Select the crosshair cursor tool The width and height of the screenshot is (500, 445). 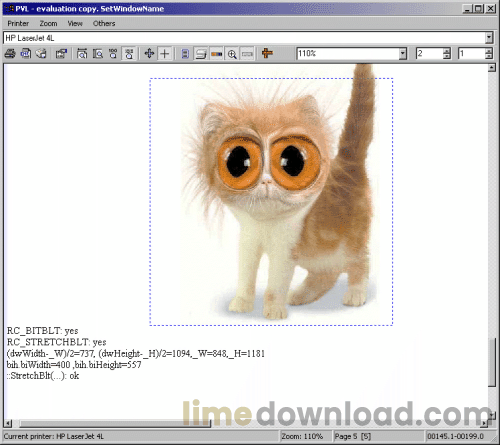pyautogui.click(x=165, y=53)
